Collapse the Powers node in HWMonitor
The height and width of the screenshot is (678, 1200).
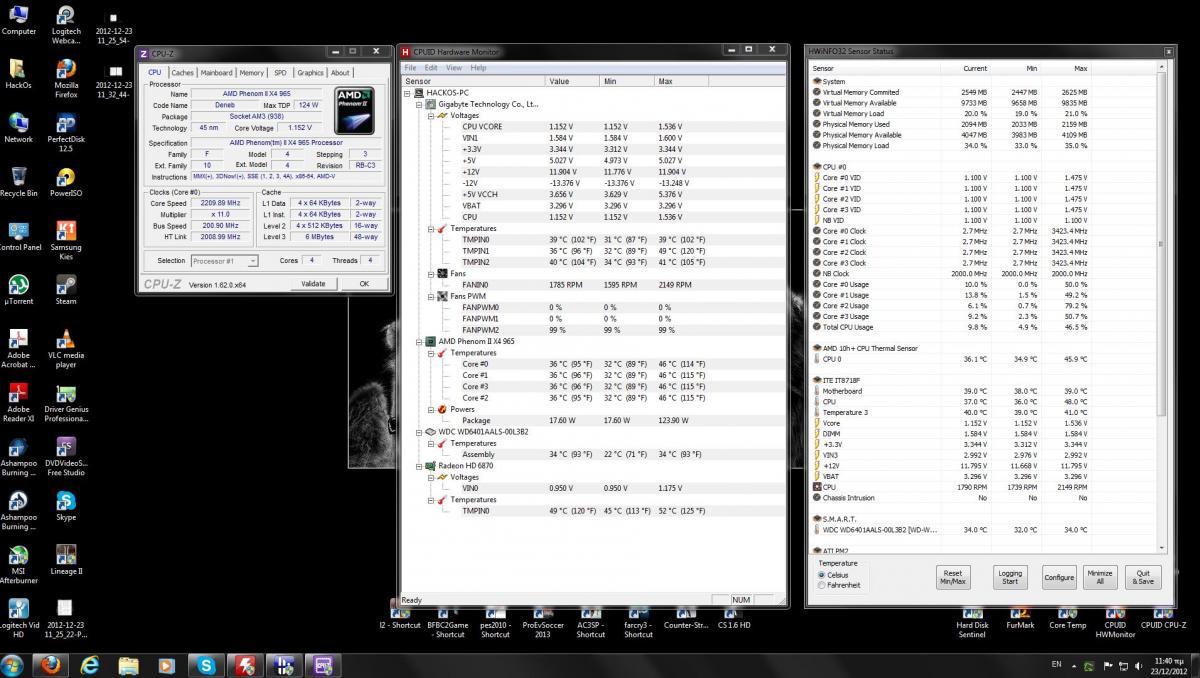pos(430,409)
